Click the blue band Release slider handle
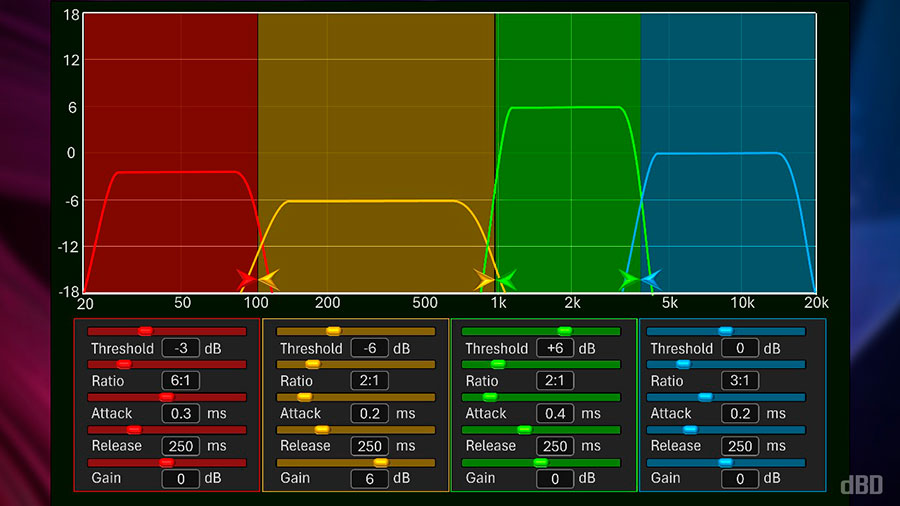The height and width of the screenshot is (506, 900). click(690, 430)
